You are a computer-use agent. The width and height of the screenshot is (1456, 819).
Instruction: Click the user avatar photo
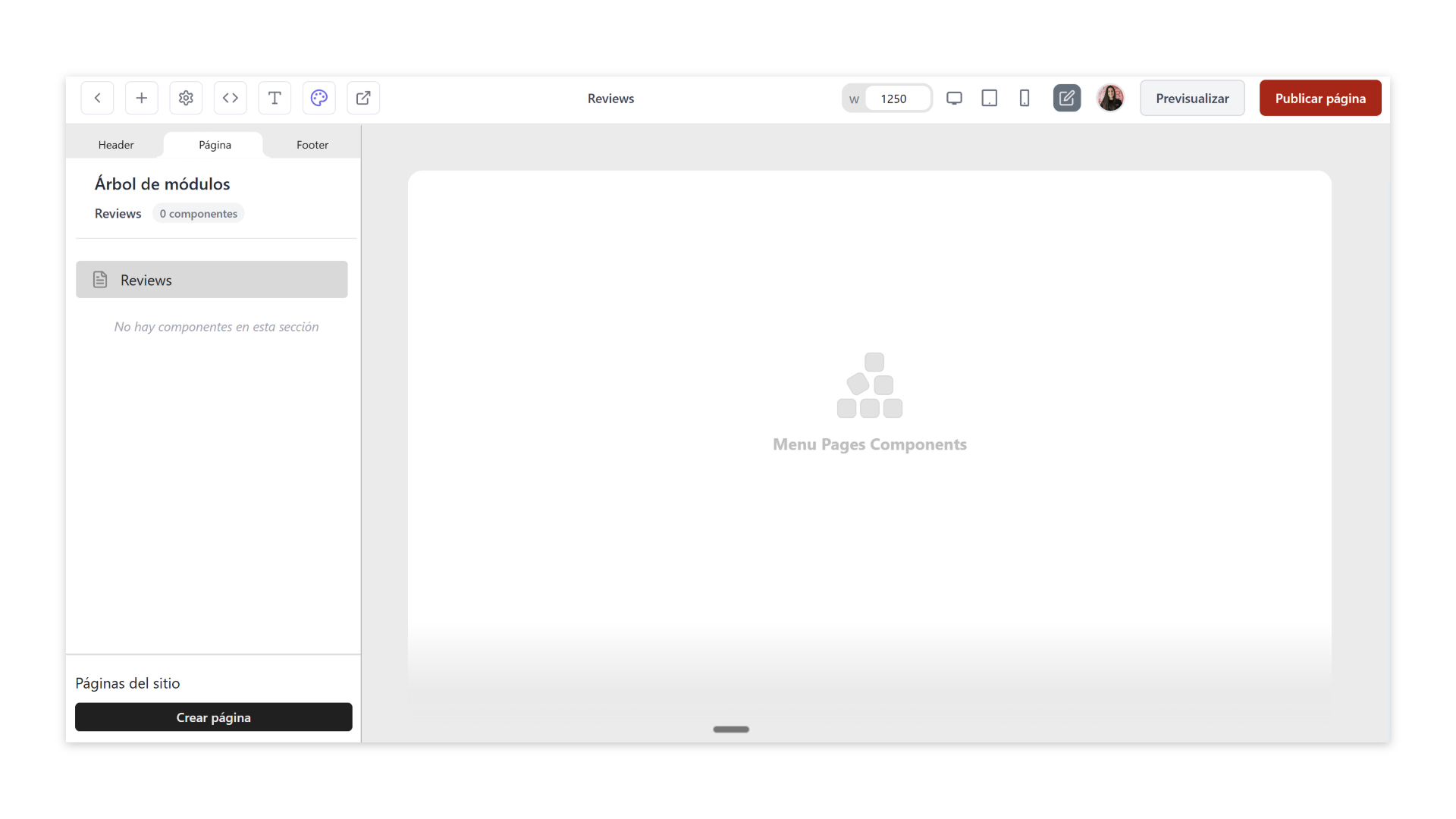(1110, 98)
